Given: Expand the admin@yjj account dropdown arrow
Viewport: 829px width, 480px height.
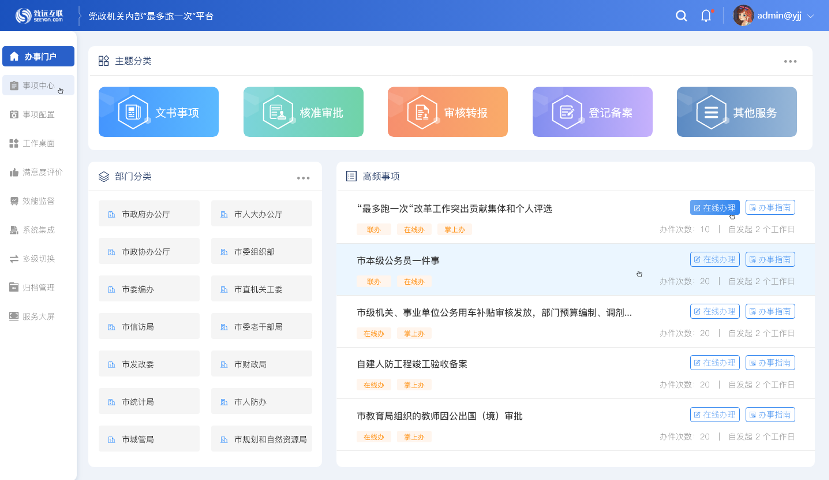Looking at the screenshot, I should tap(810, 16).
